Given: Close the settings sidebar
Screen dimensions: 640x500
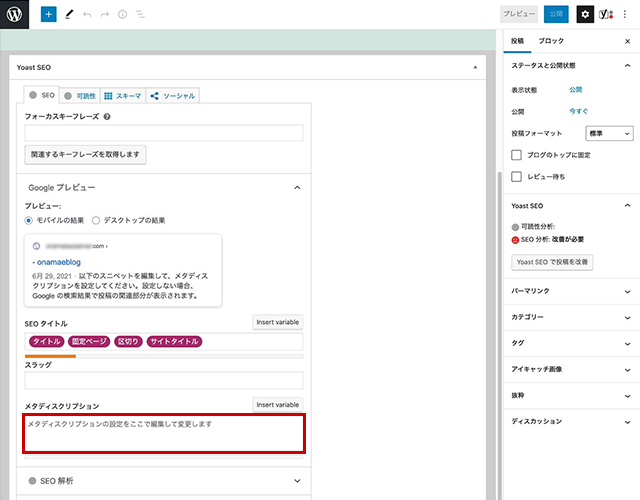Looking at the screenshot, I should click(x=627, y=41).
